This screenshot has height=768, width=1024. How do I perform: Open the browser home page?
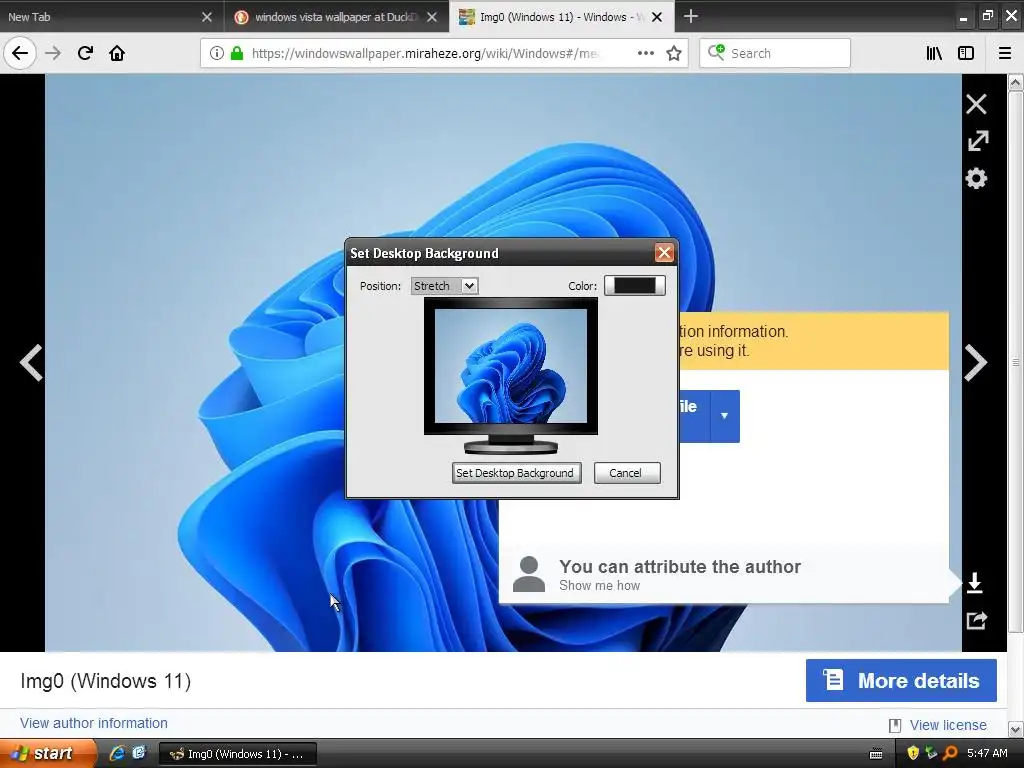117,53
